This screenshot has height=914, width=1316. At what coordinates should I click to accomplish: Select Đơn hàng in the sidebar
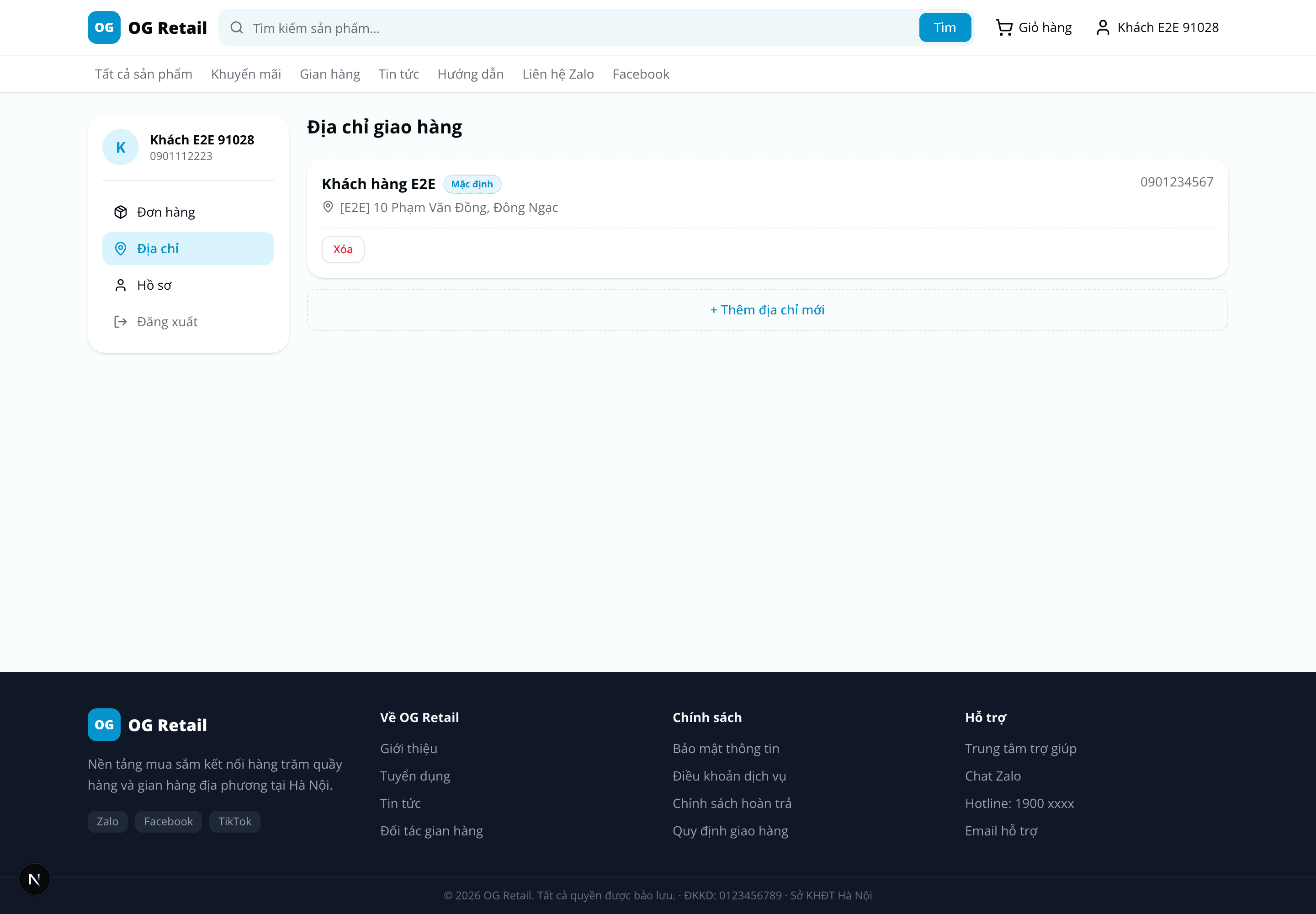[188, 212]
